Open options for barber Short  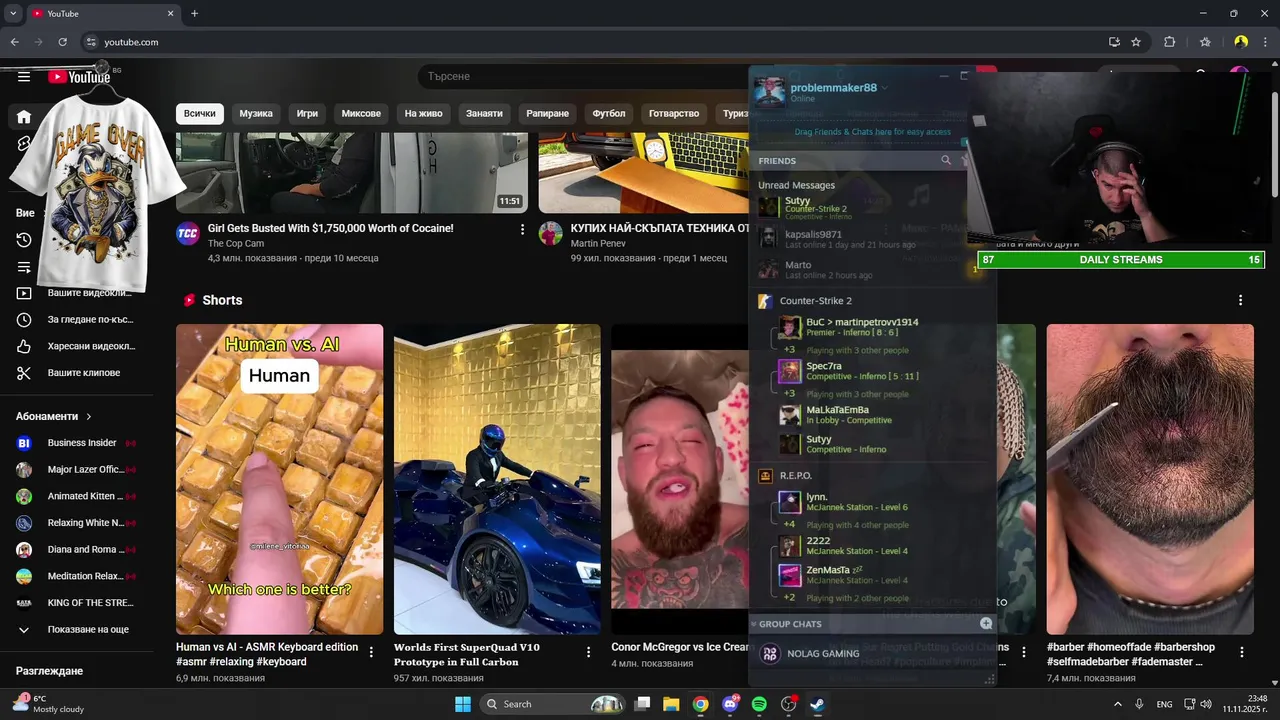(x=1242, y=652)
